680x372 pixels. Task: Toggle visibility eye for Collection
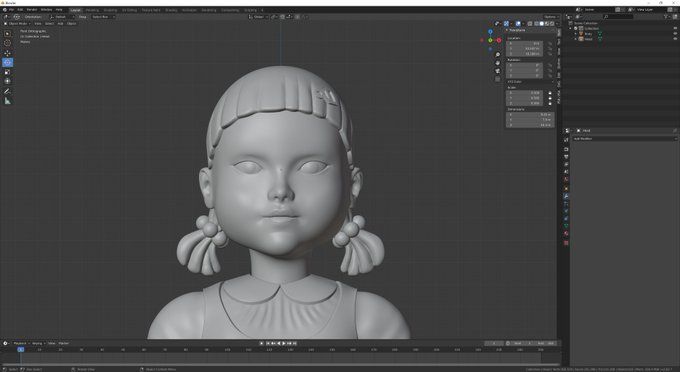coord(675,28)
